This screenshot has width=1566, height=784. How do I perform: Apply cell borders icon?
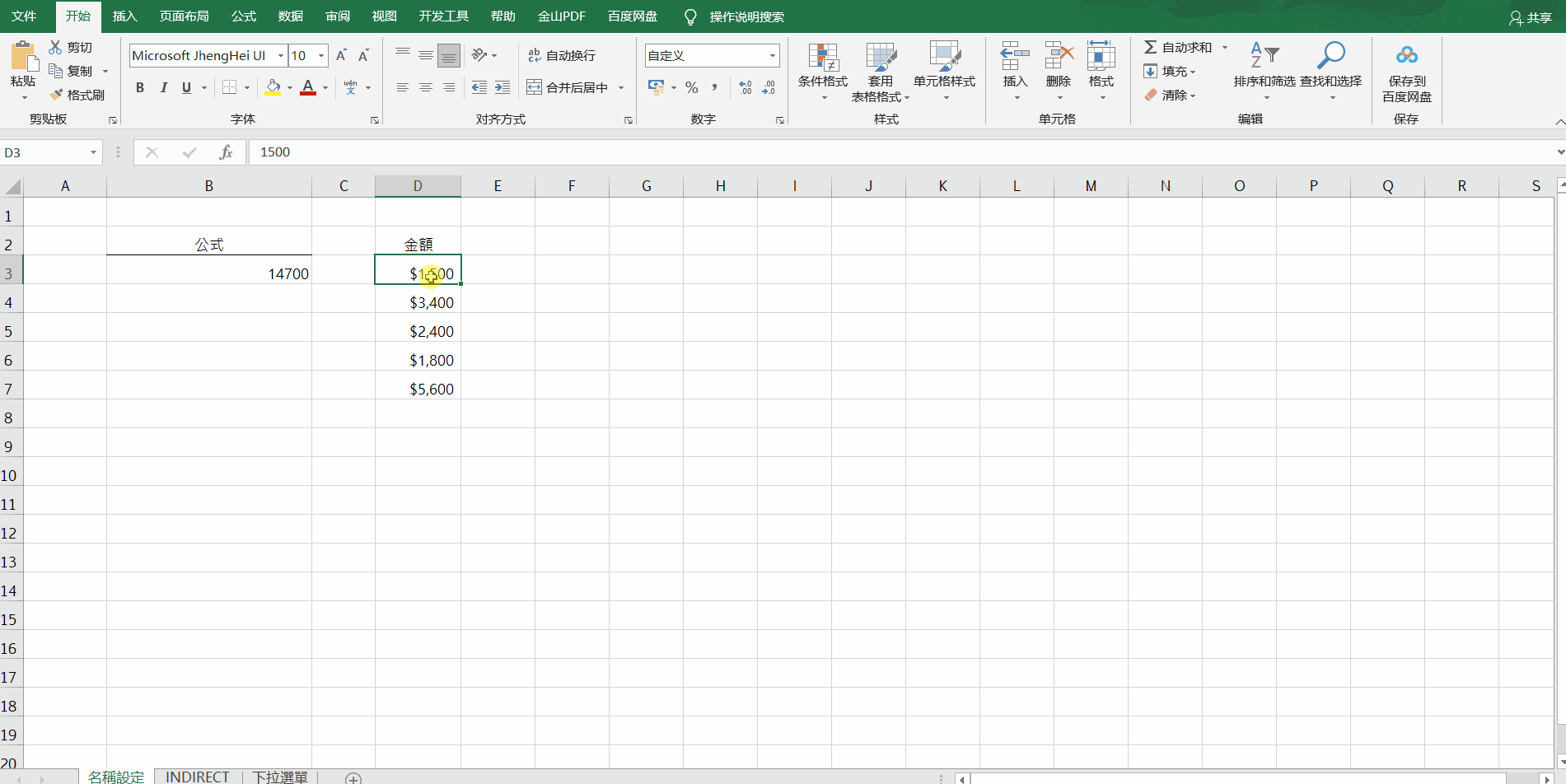point(230,87)
